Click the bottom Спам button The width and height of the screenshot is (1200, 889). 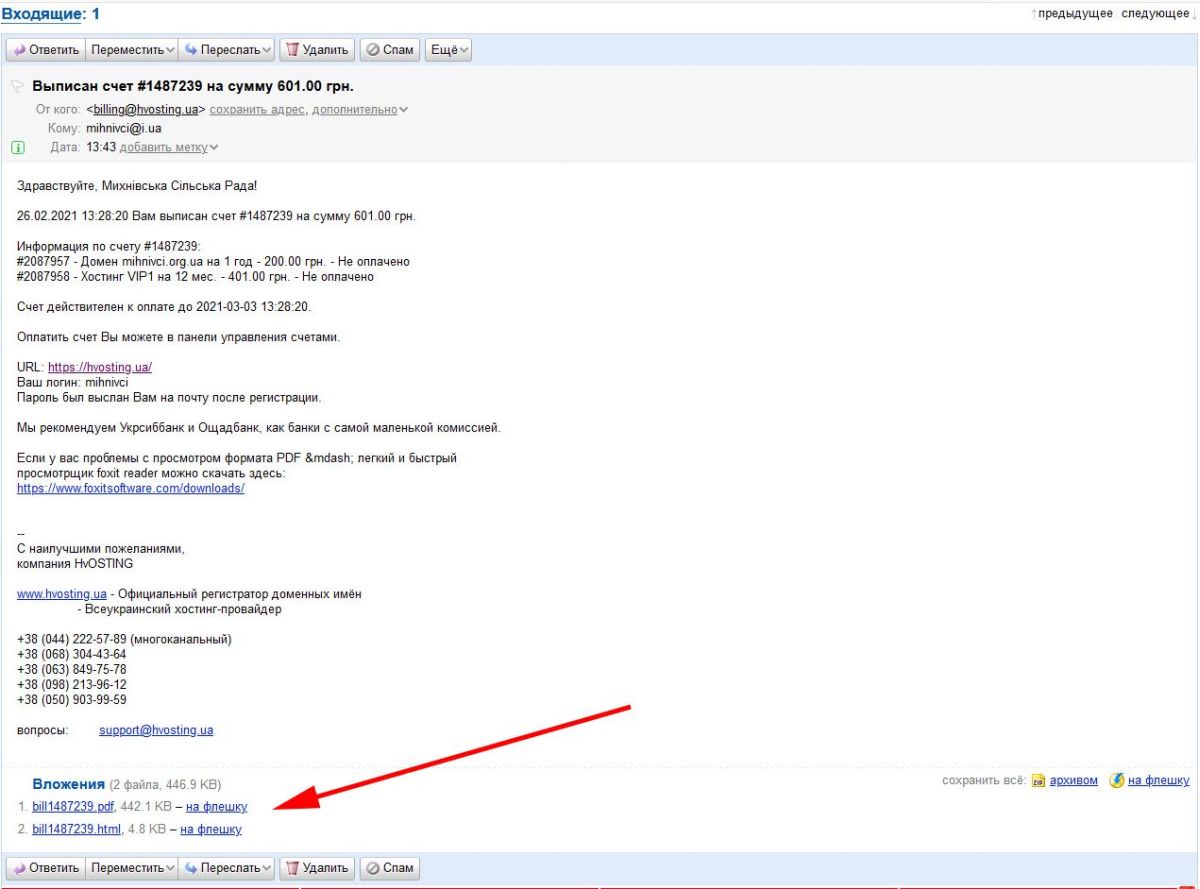point(389,867)
